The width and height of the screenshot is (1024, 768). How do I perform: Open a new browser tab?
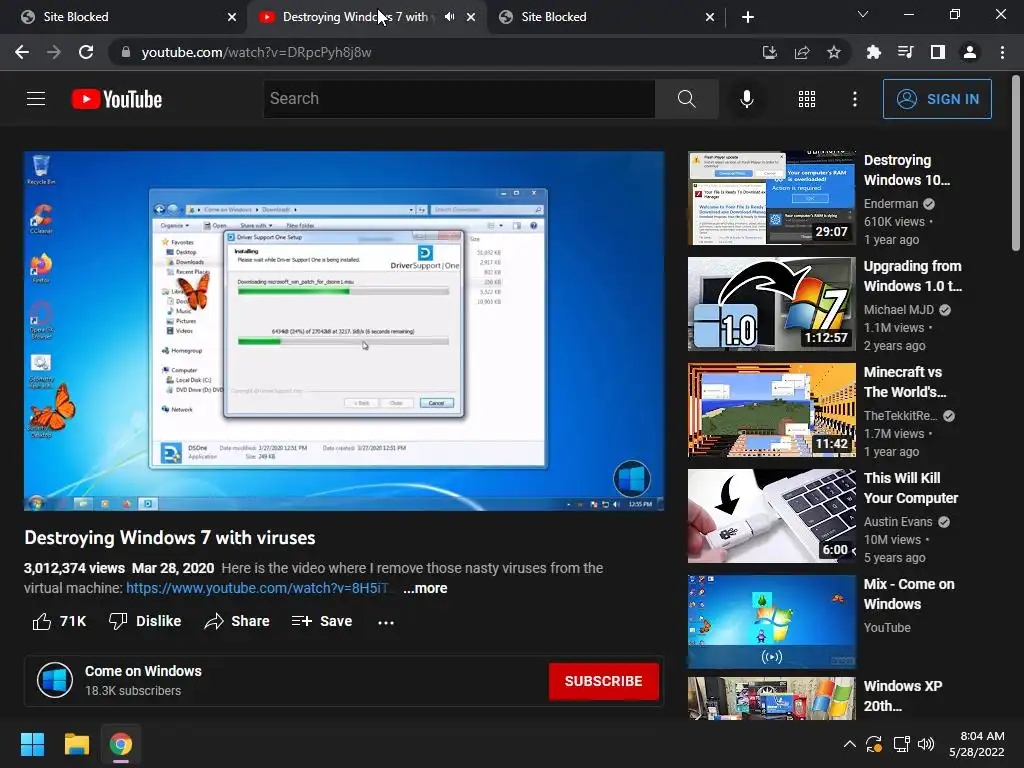(748, 17)
